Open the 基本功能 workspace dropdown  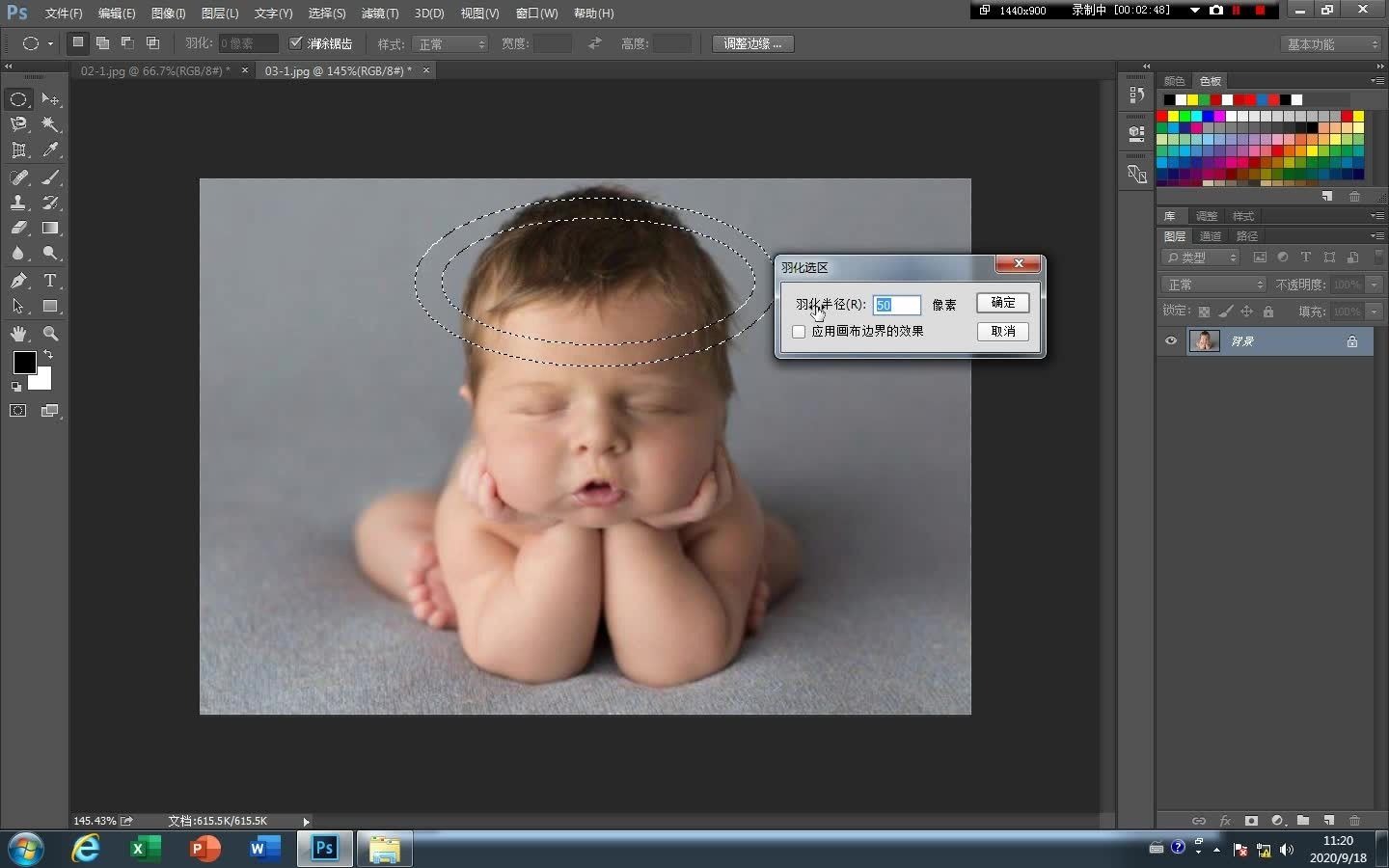1332,44
